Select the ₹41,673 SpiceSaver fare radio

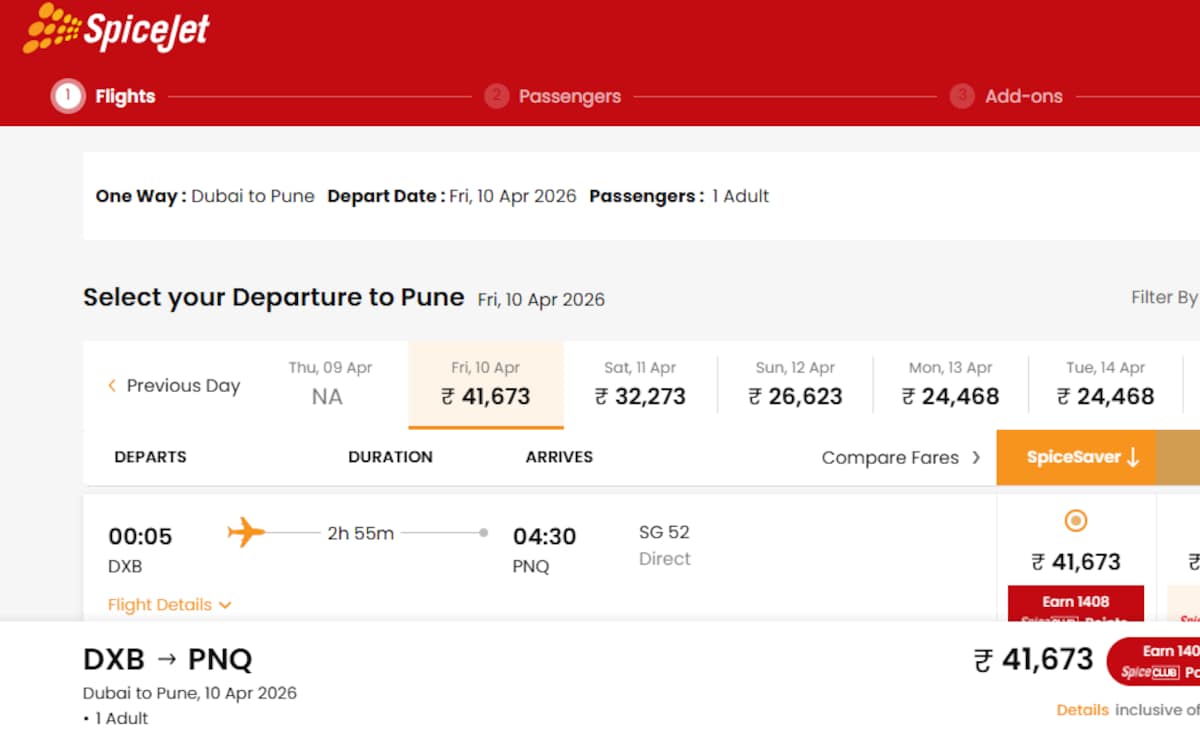pos(1076,521)
